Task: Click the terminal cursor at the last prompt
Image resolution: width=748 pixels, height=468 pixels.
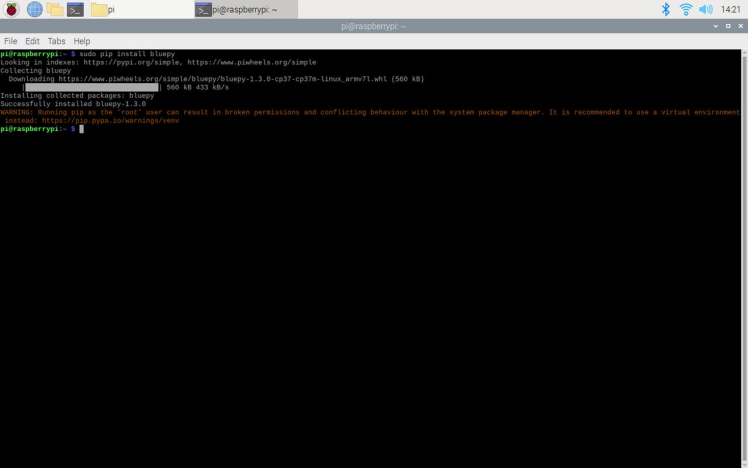Action: [x=82, y=129]
